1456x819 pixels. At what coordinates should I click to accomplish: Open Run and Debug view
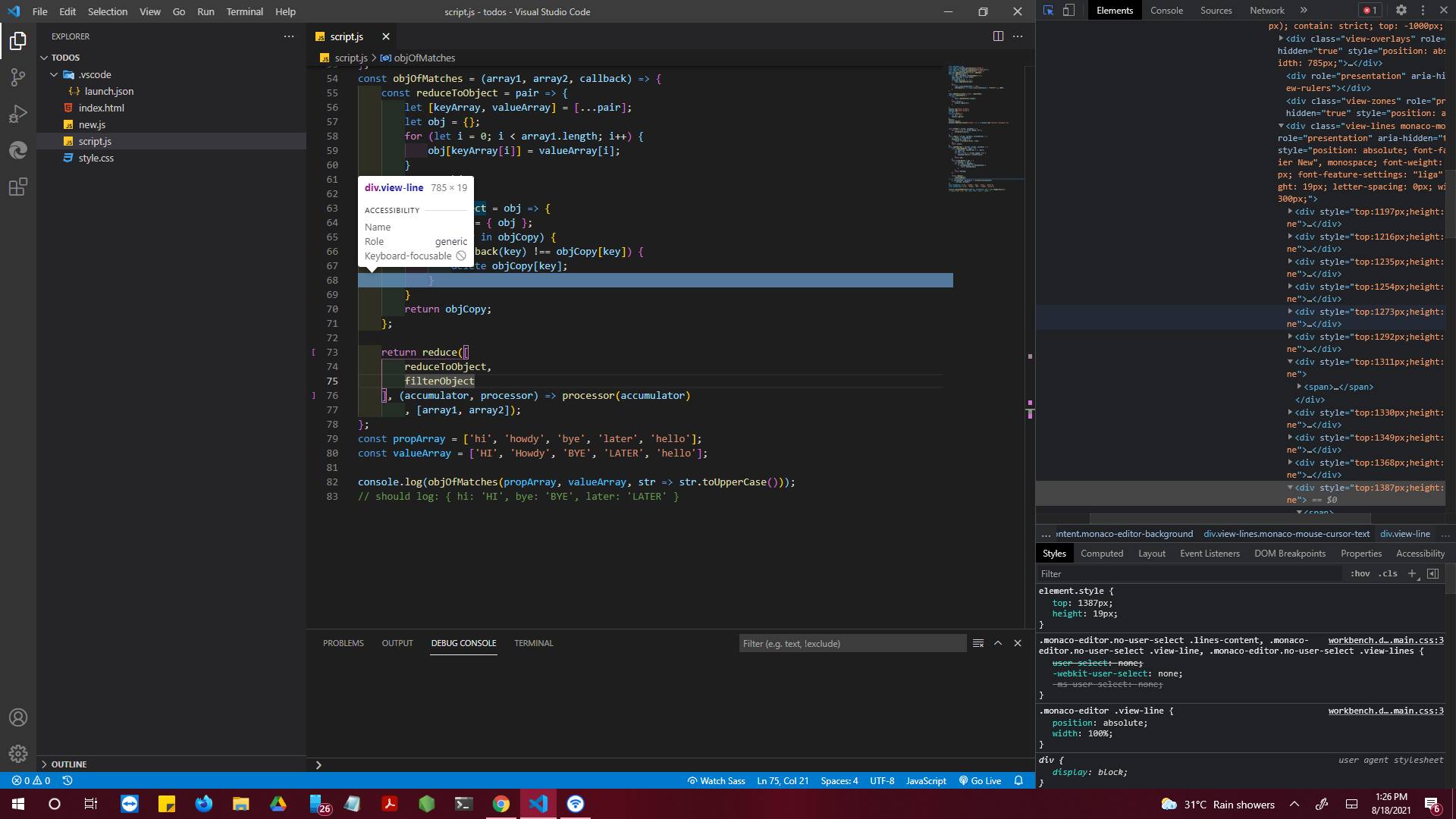coord(18,114)
